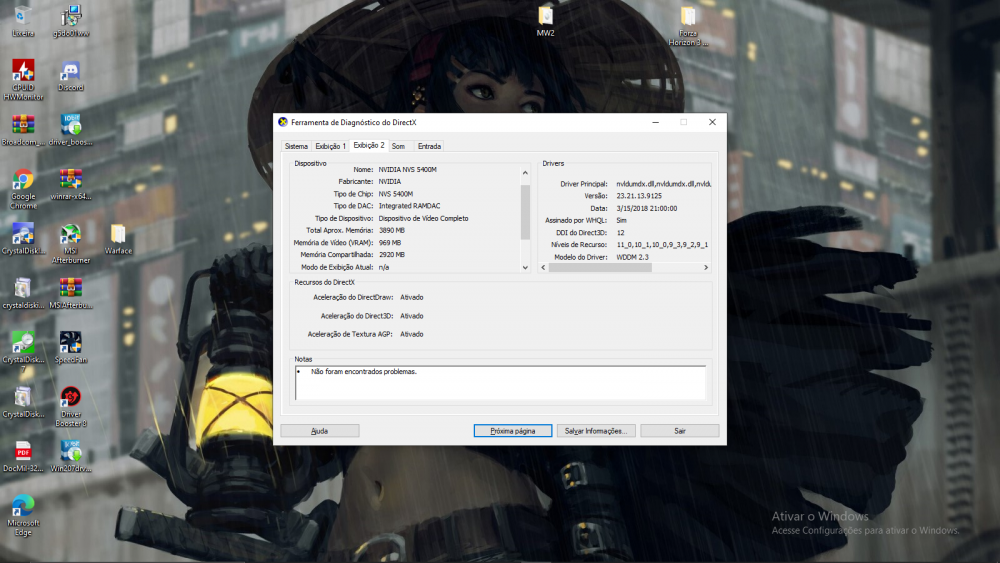The height and width of the screenshot is (563, 1000).
Task: Click the driver date '3/15/2018 21:00:00'
Action: (x=647, y=208)
